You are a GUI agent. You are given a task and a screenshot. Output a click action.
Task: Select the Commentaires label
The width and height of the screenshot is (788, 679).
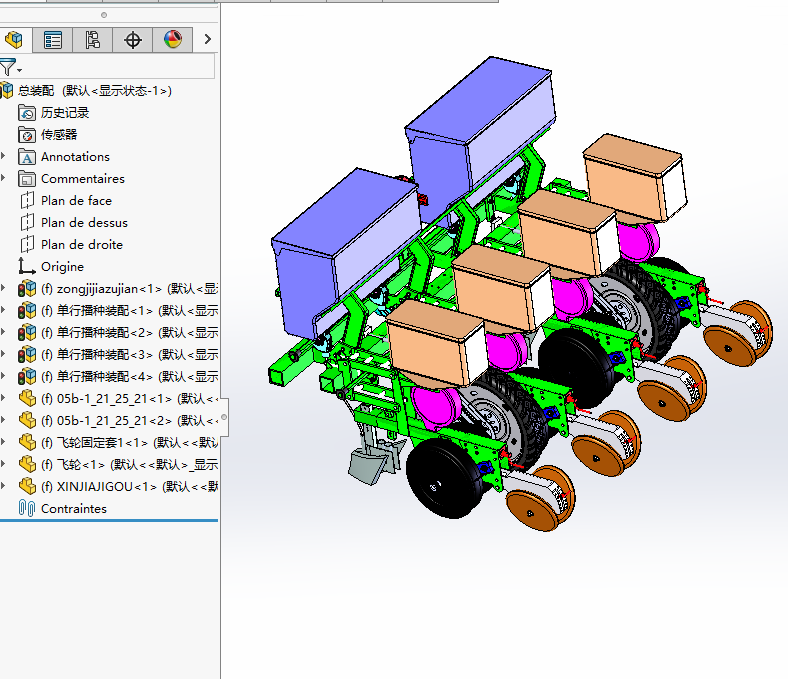point(83,179)
